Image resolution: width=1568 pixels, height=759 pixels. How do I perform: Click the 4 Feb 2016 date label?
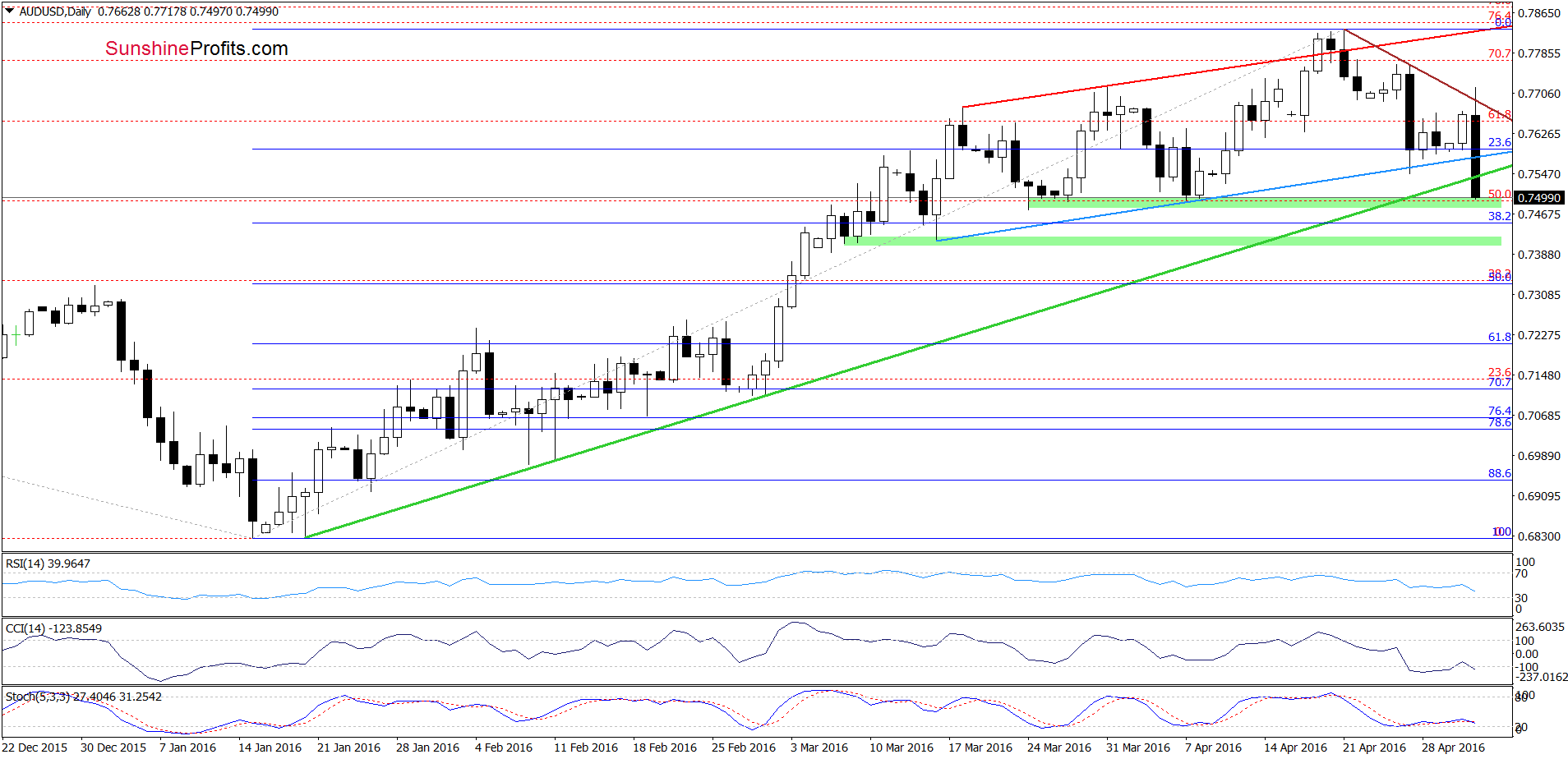coord(504,747)
